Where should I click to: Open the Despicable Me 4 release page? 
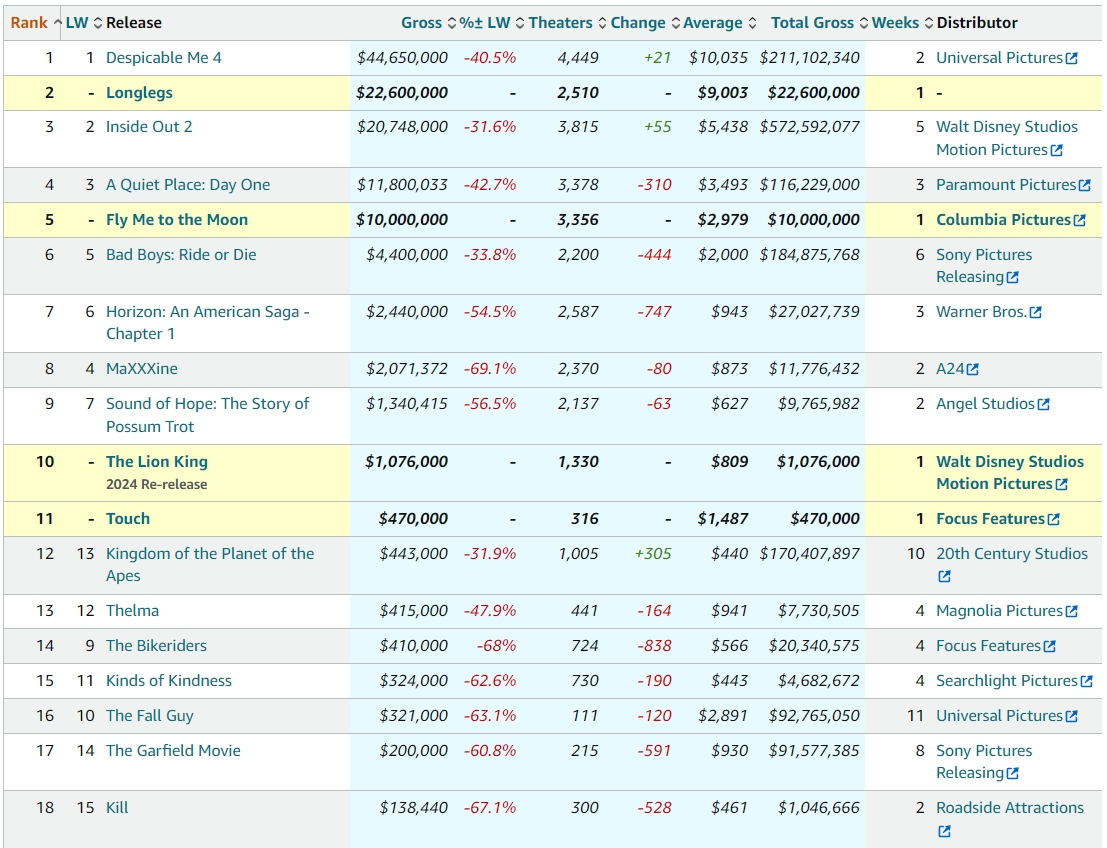pos(164,58)
